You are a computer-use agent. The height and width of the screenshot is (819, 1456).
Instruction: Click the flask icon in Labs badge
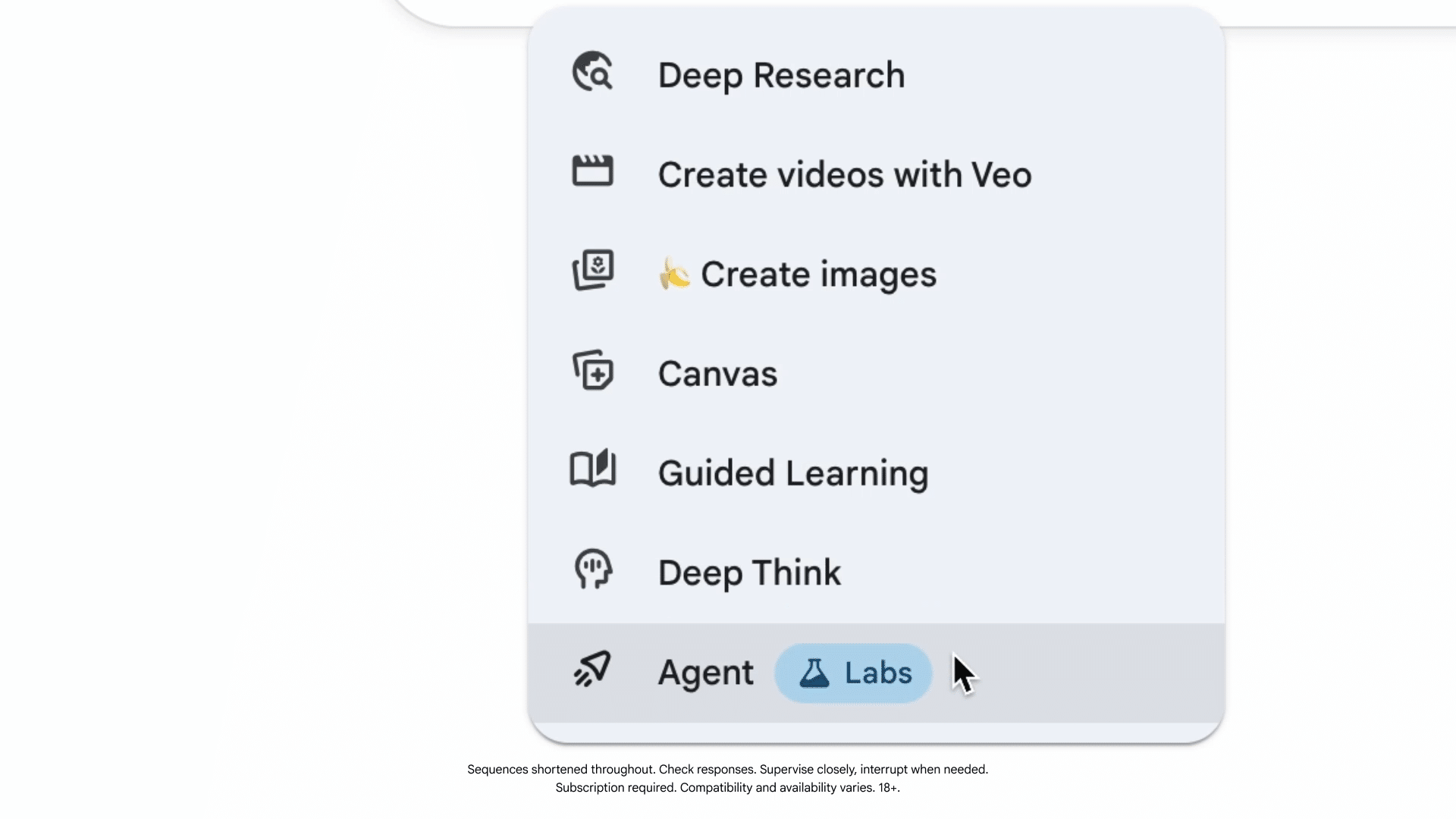point(814,673)
